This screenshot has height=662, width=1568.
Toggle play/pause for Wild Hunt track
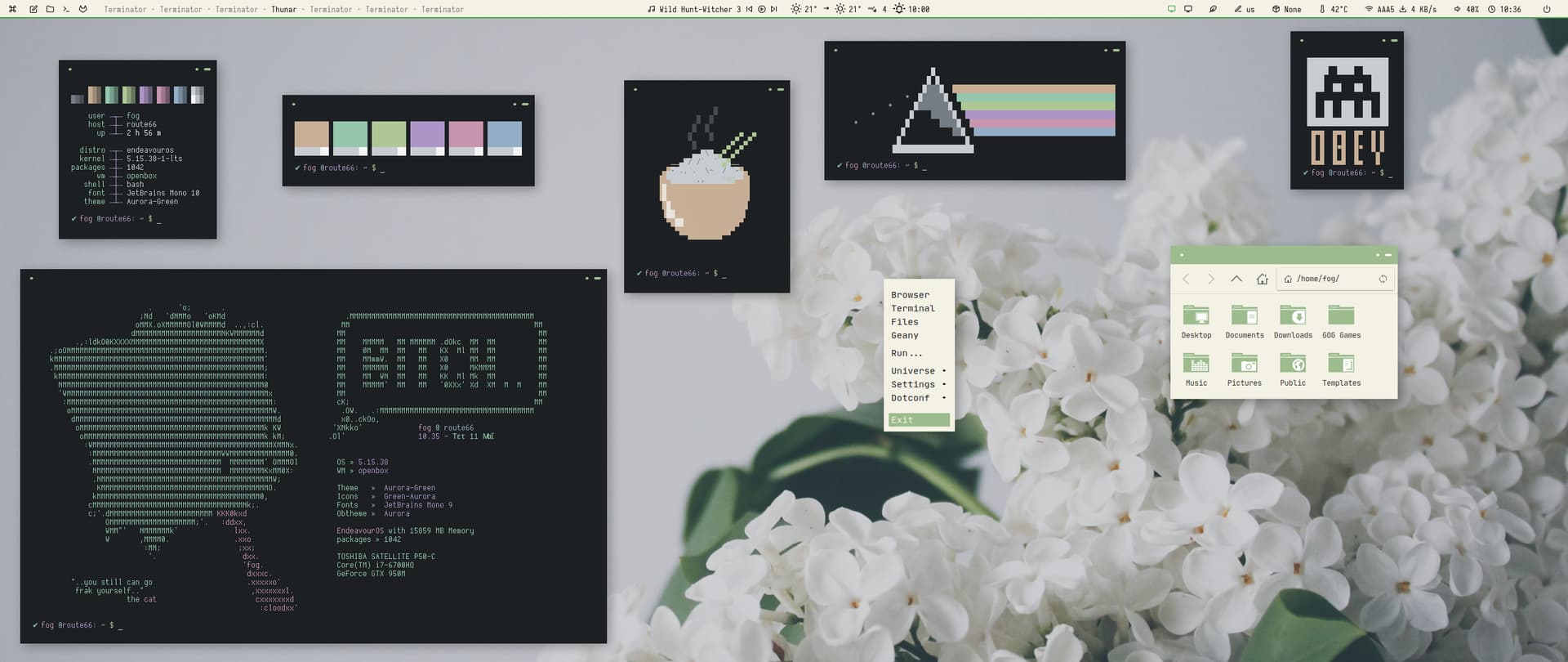pyautogui.click(x=761, y=9)
